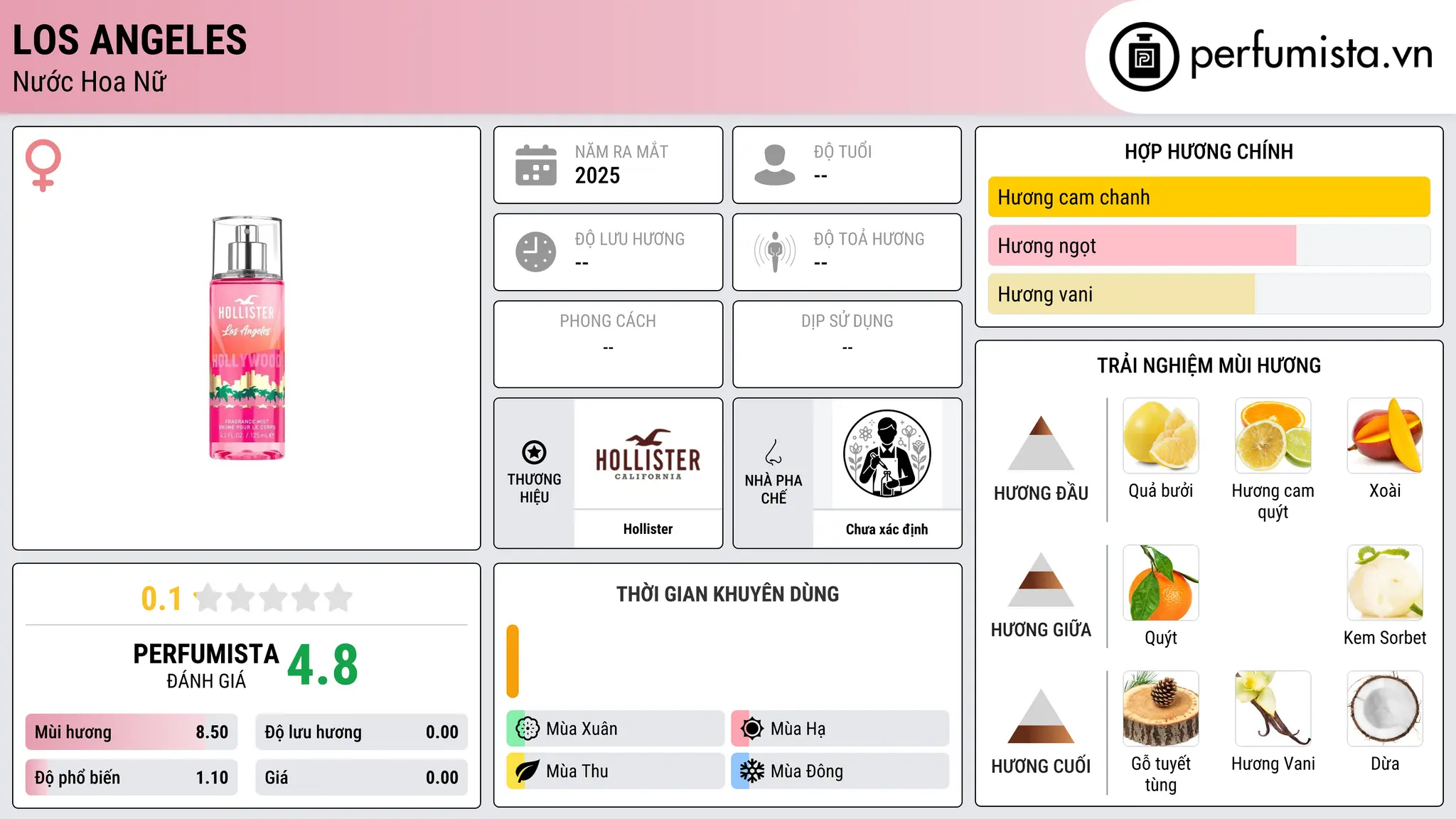
Task: Click the sun icon for Mùa Hạ
Action: (752, 729)
